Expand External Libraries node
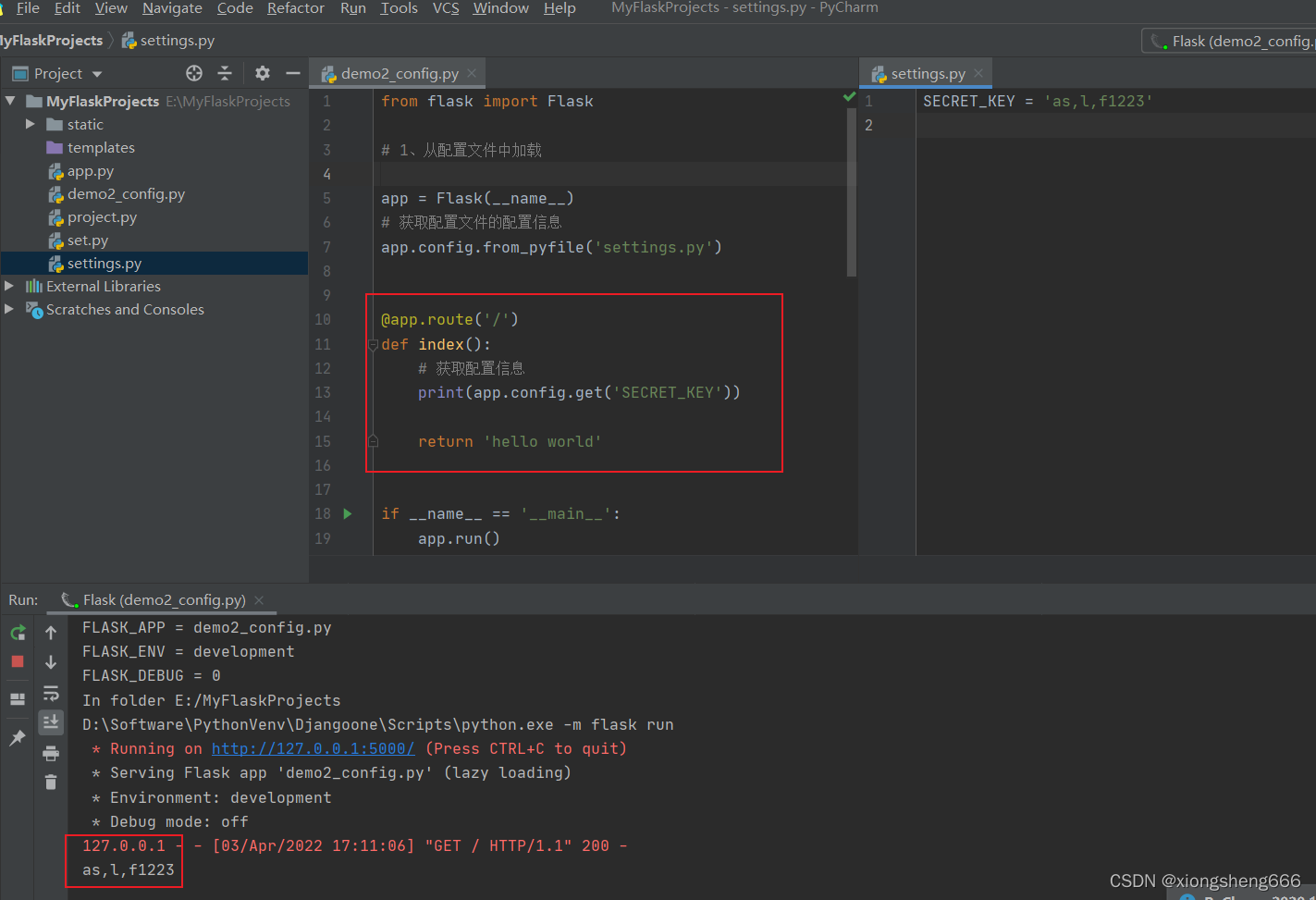Screen dimensions: 1316x900 click(9, 286)
